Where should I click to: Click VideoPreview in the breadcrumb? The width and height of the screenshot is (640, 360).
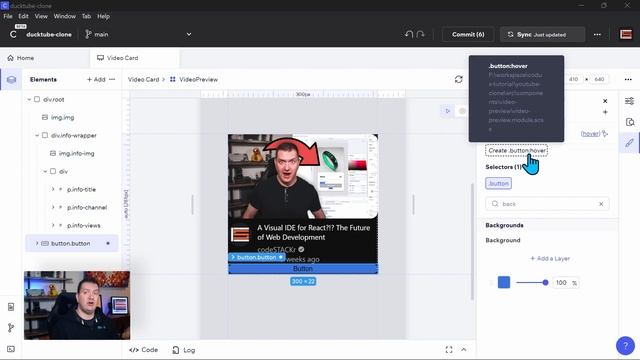click(x=198, y=79)
